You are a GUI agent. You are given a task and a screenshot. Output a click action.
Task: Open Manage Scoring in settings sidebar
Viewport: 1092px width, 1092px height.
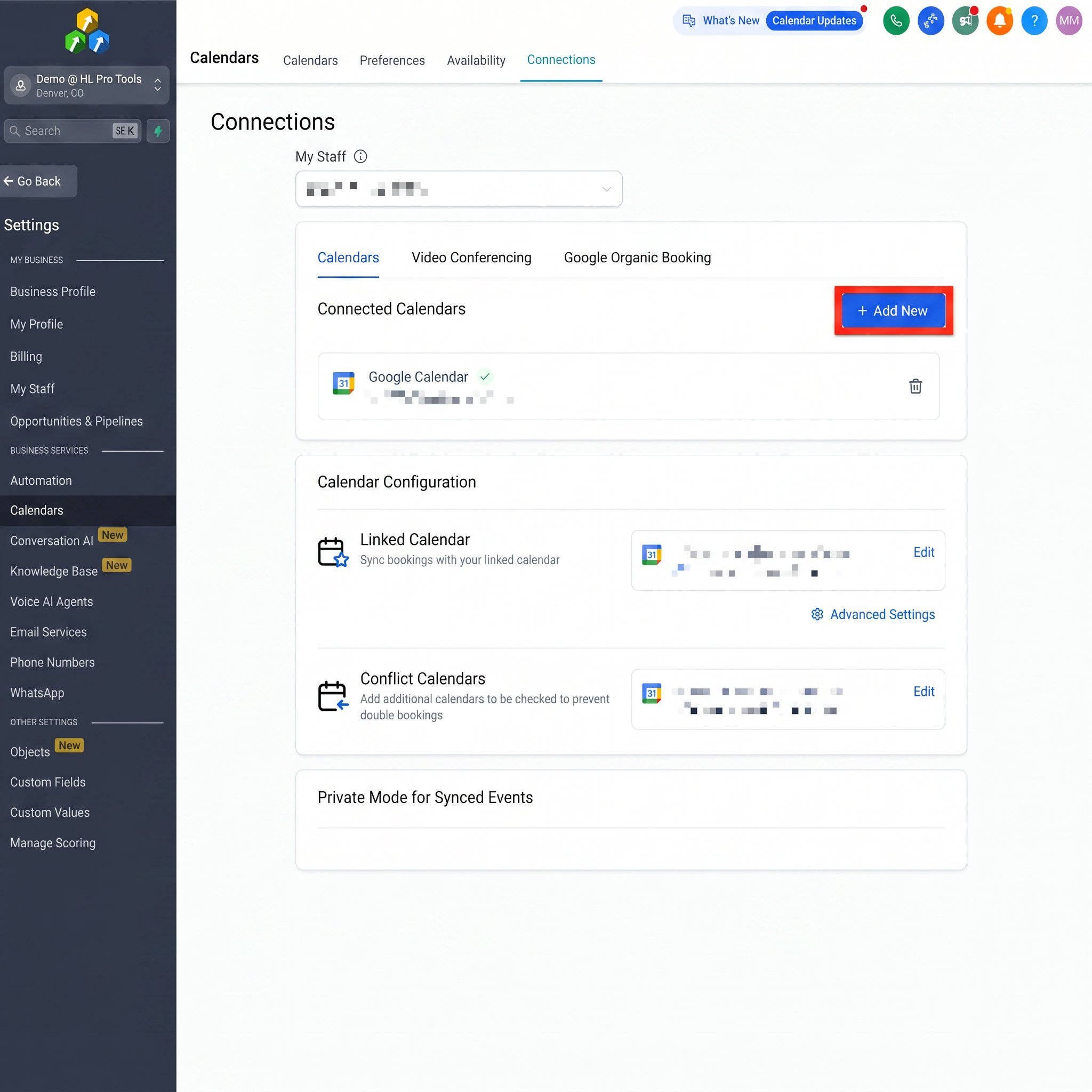pos(53,844)
